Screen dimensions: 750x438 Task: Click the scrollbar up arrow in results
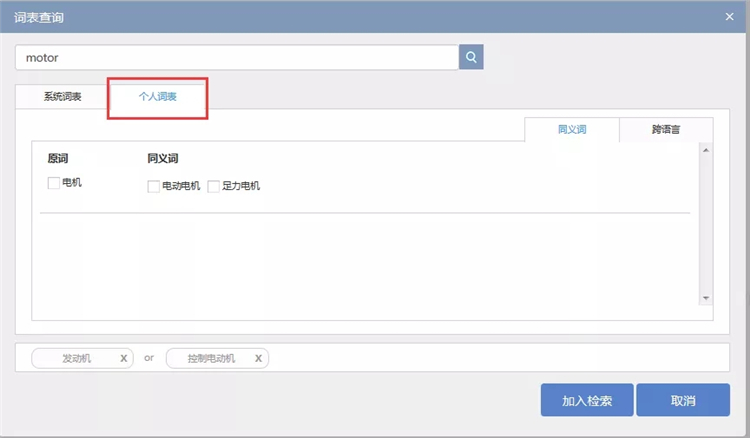coord(705,151)
